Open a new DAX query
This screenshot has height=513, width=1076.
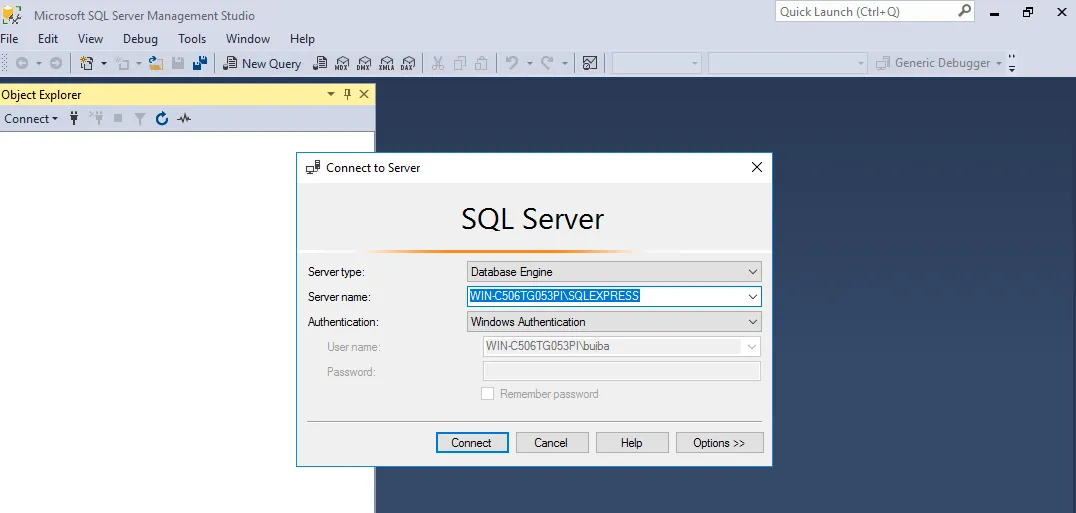coord(408,63)
